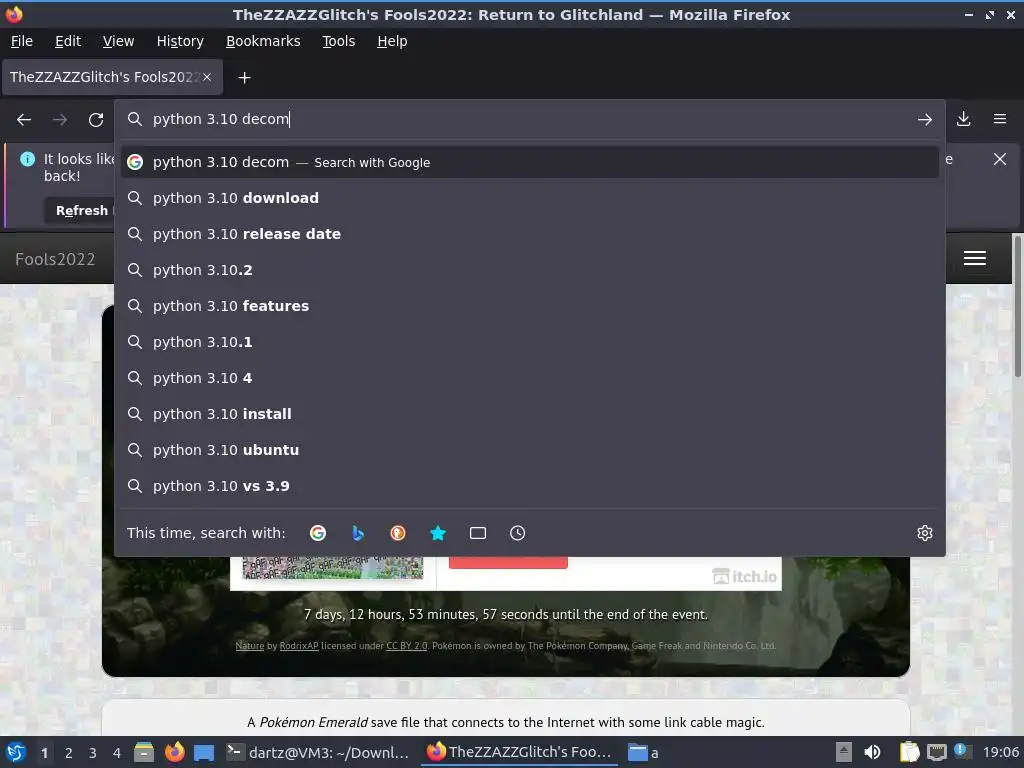Open the History menu
This screenshot has width=1024, height=768.
pos(180,41)
